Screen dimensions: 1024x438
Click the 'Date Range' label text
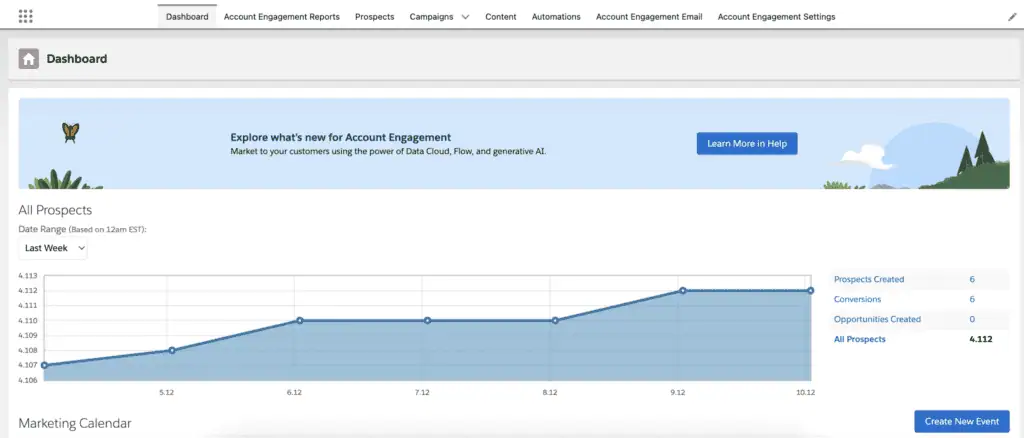click(x=42, y=230)
